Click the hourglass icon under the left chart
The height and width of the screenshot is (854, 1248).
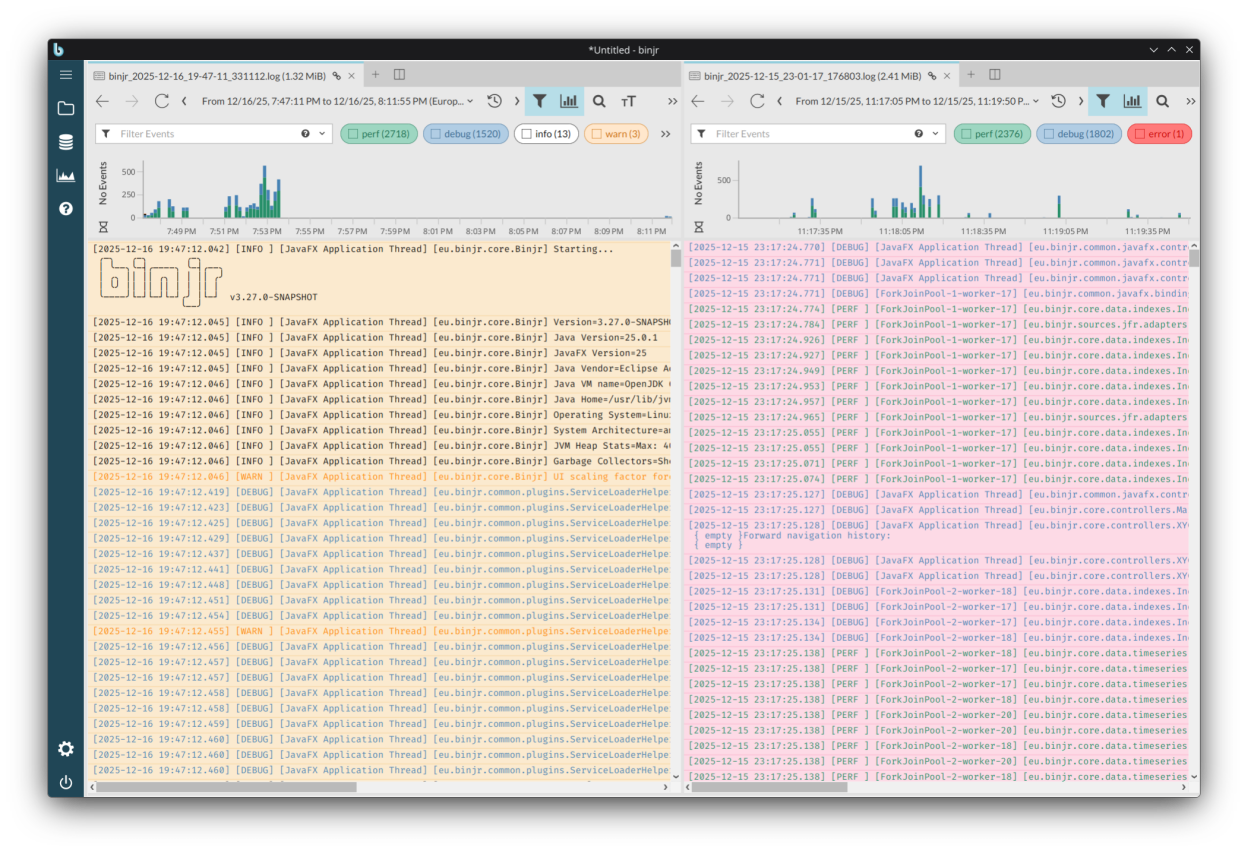click(x=103, y=227)
